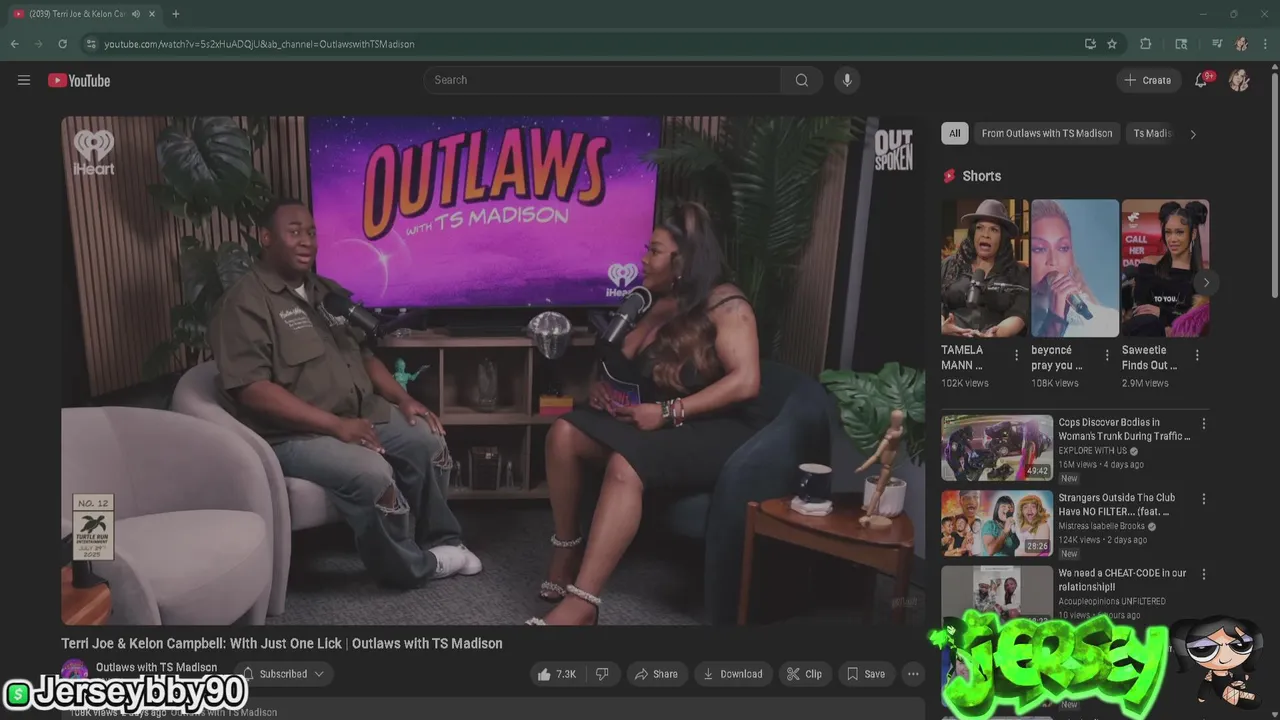Viewport: 1280px width, 720px height.
Task: Open TAMELA MANN short thumbnail
Action: click(984, 268)
